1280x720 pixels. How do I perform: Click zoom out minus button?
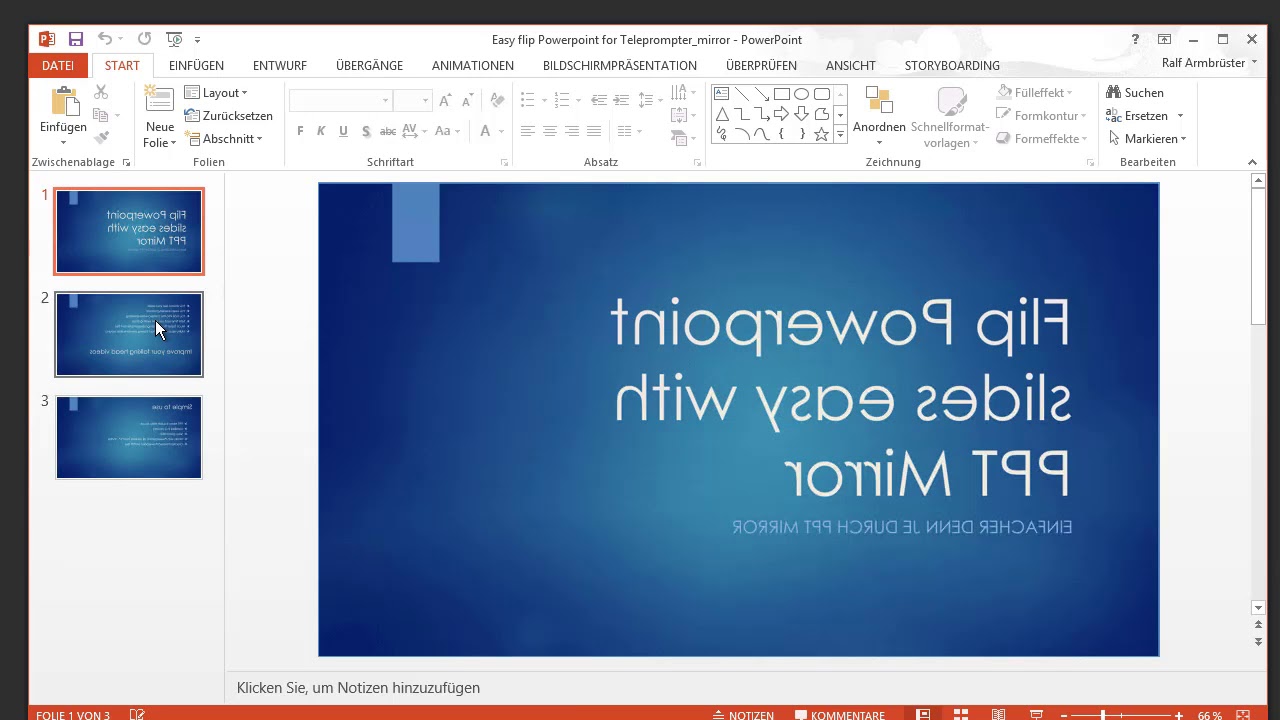tap(1064, 714)
